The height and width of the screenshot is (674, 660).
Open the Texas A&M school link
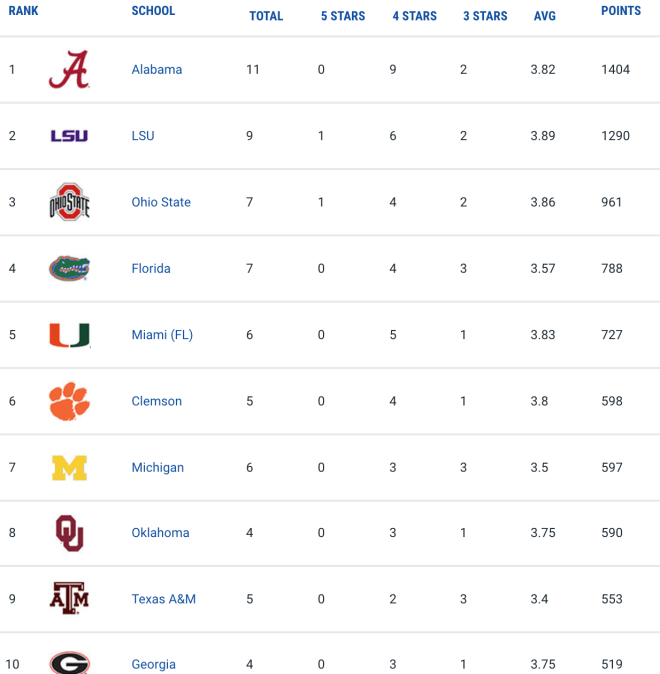click(x=163, y=599)
